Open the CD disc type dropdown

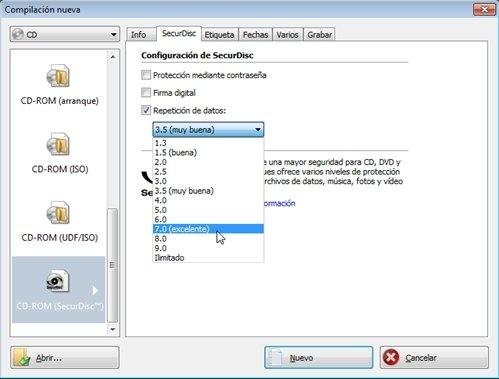pos(65,34)
